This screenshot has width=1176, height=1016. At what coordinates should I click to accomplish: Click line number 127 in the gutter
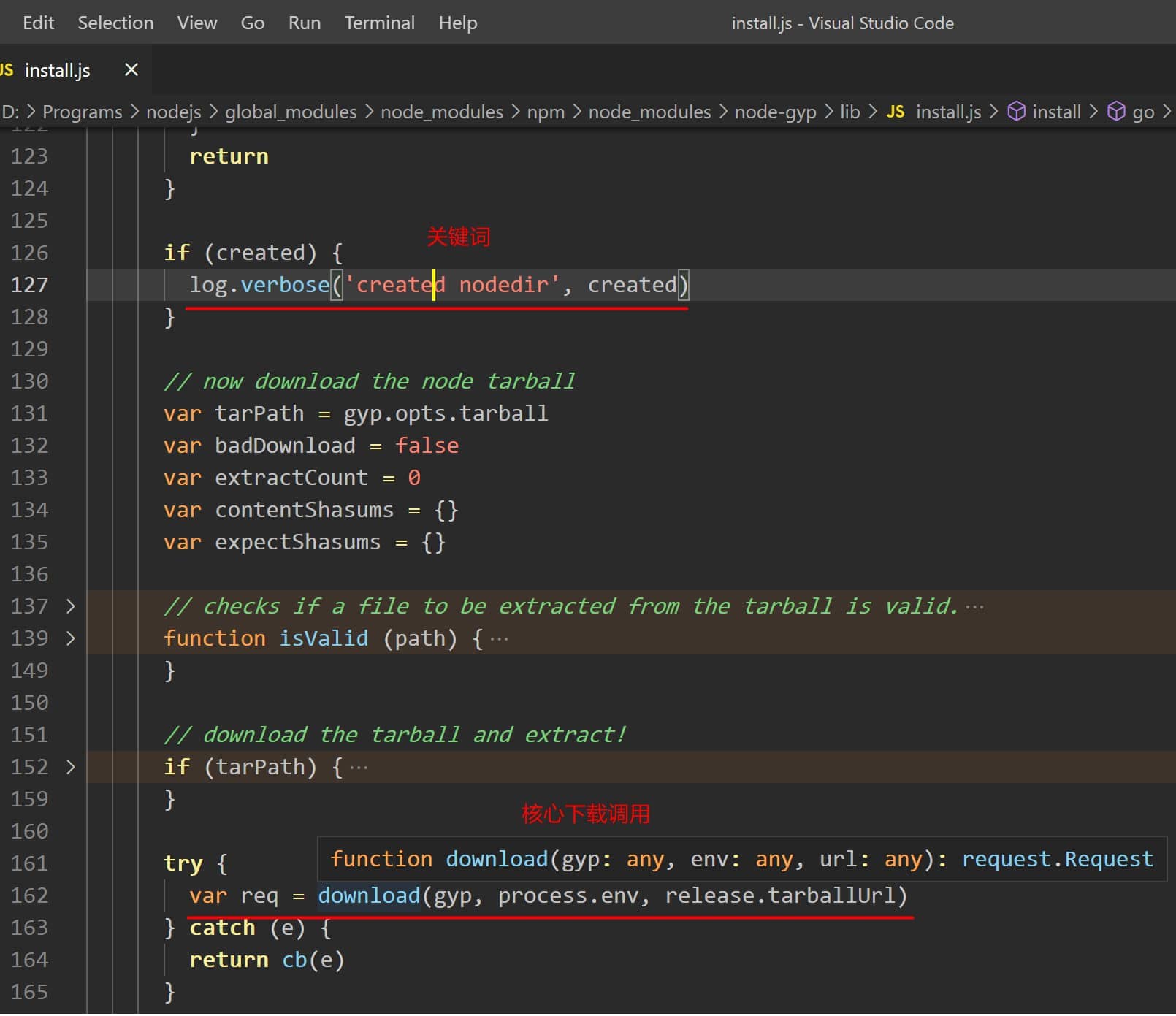point(29,285)
